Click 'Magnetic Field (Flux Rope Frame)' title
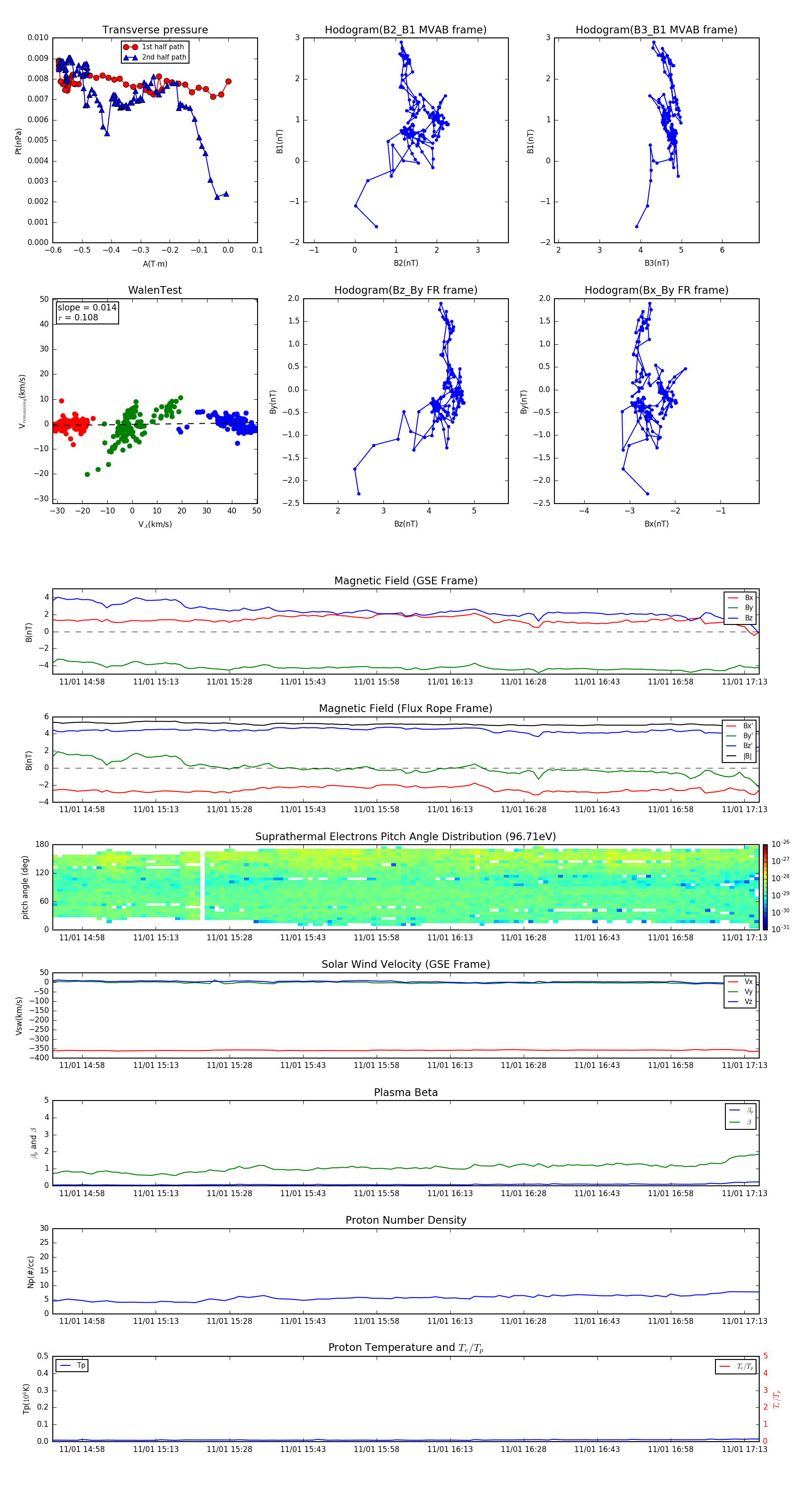This screenshot has width=812, height=1489. click(x=406, y=709)
